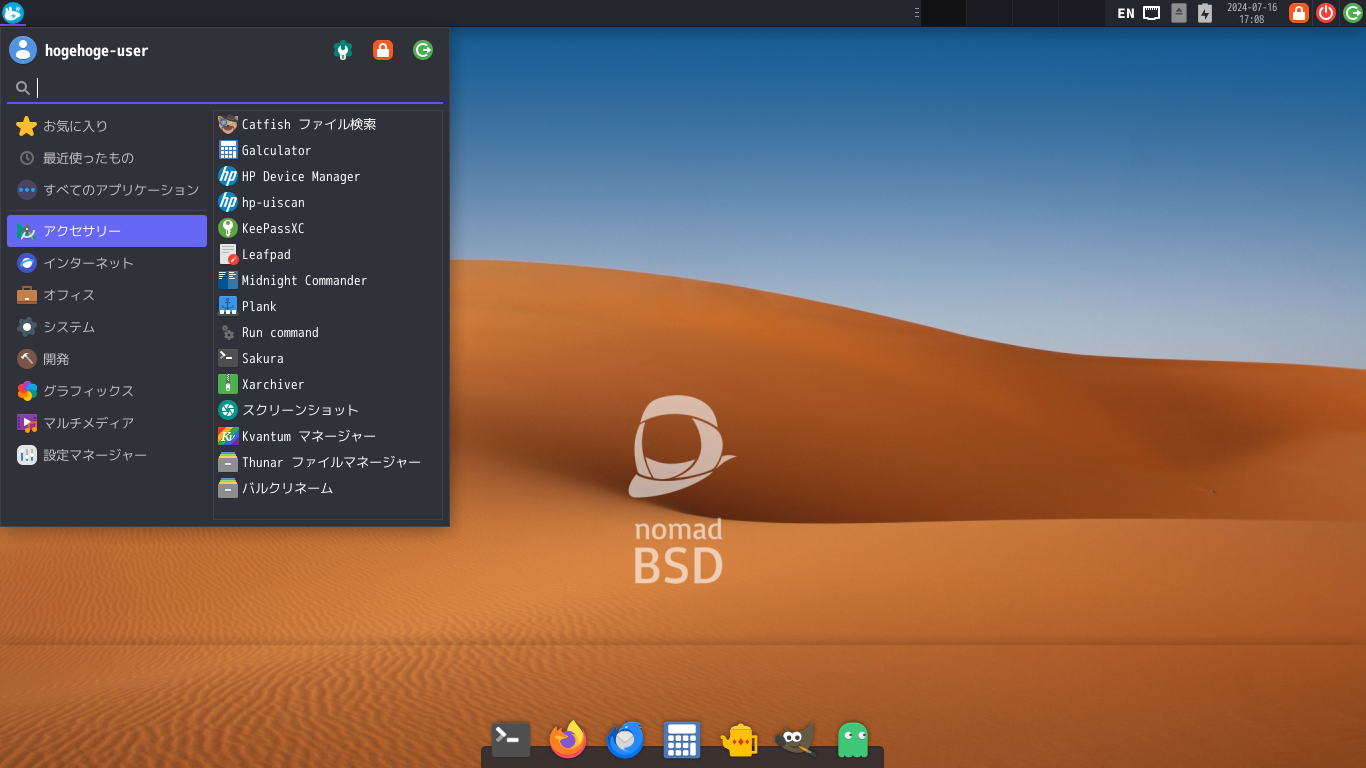Screen dimensions: 1366x768
Task: Click red power button in top panel
Action: 1326,13
